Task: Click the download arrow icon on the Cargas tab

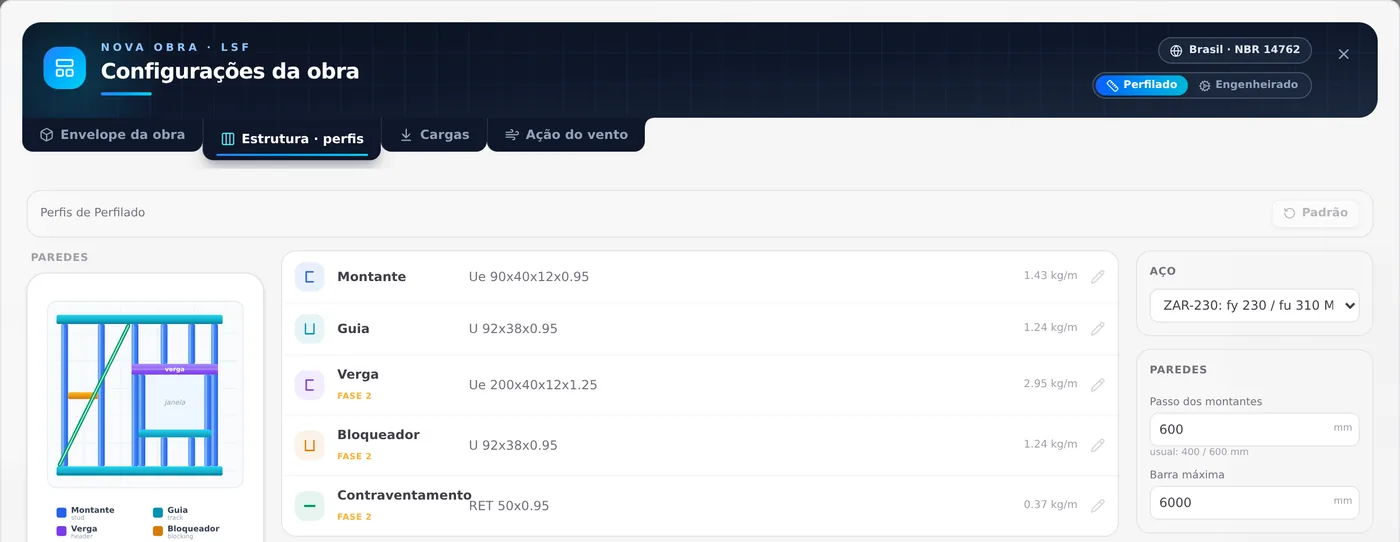Action: coord(406,134)
